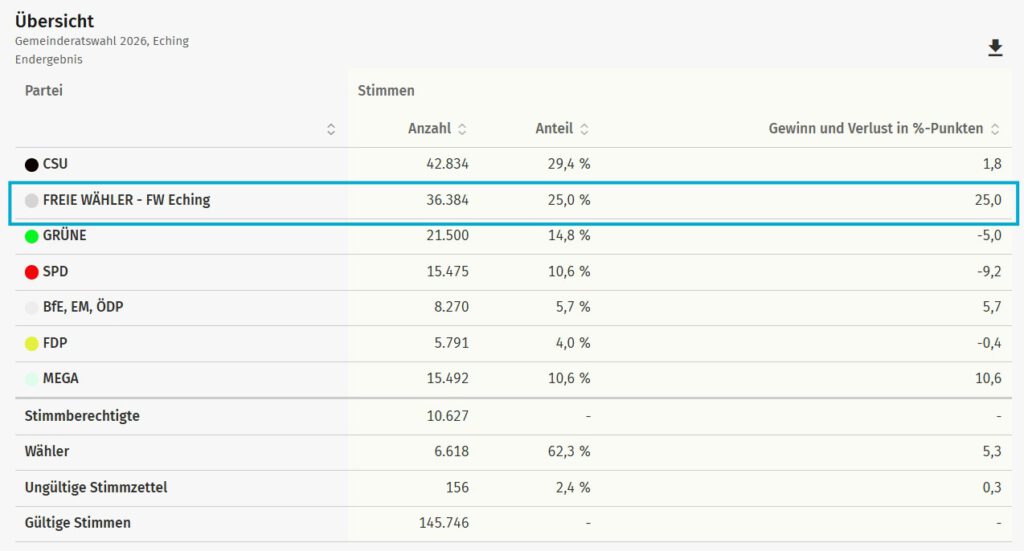This screenshot has width=1024, height=551.
Task: Sort table by Partei column arrows
Action: click(x=331, y=129)
